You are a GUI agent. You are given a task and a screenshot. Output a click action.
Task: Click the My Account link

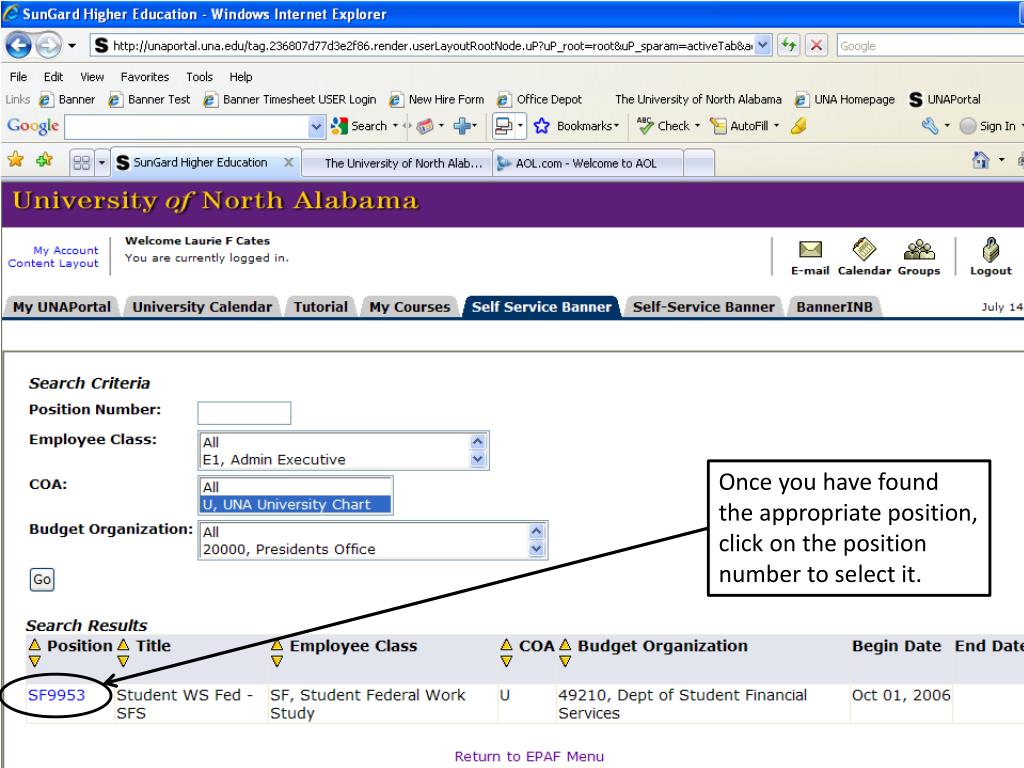pyautogui.click(x=66, y=250)
